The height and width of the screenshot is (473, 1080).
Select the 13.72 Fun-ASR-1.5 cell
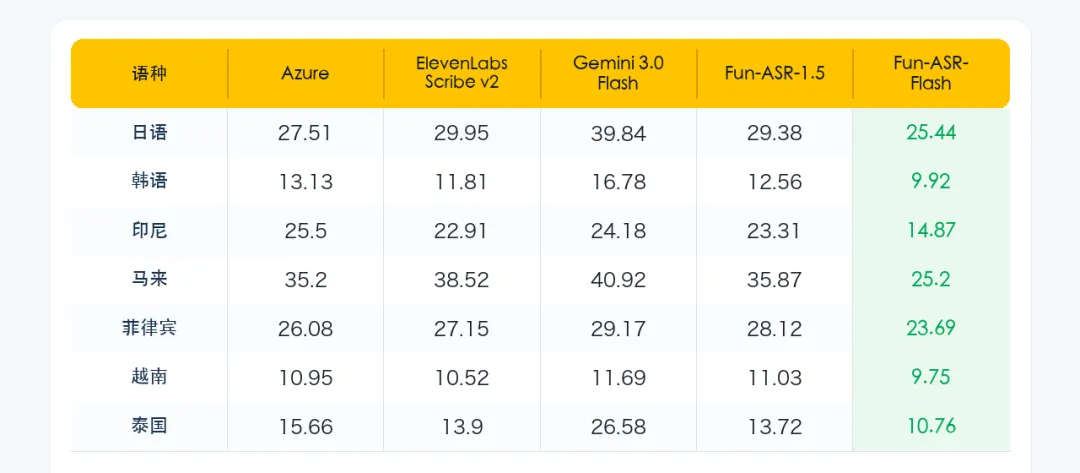point(774,426)
